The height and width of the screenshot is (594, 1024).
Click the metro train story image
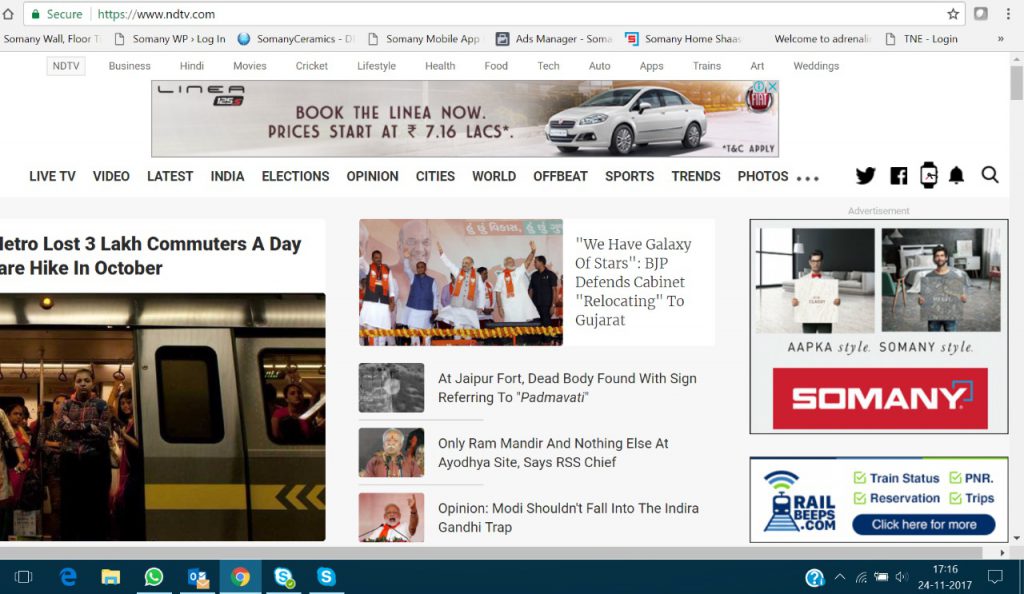point(163,416)
